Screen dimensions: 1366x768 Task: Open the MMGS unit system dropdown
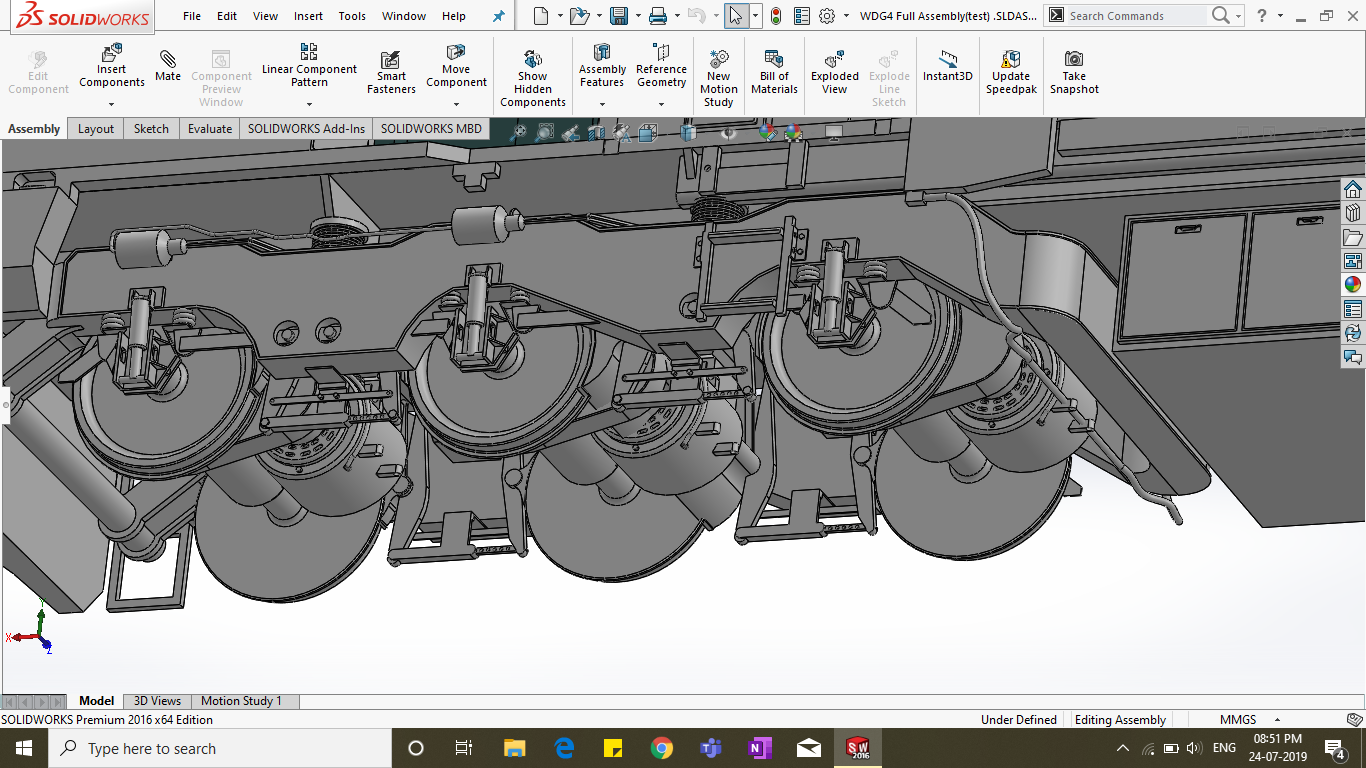click(x=1277, y=720)
